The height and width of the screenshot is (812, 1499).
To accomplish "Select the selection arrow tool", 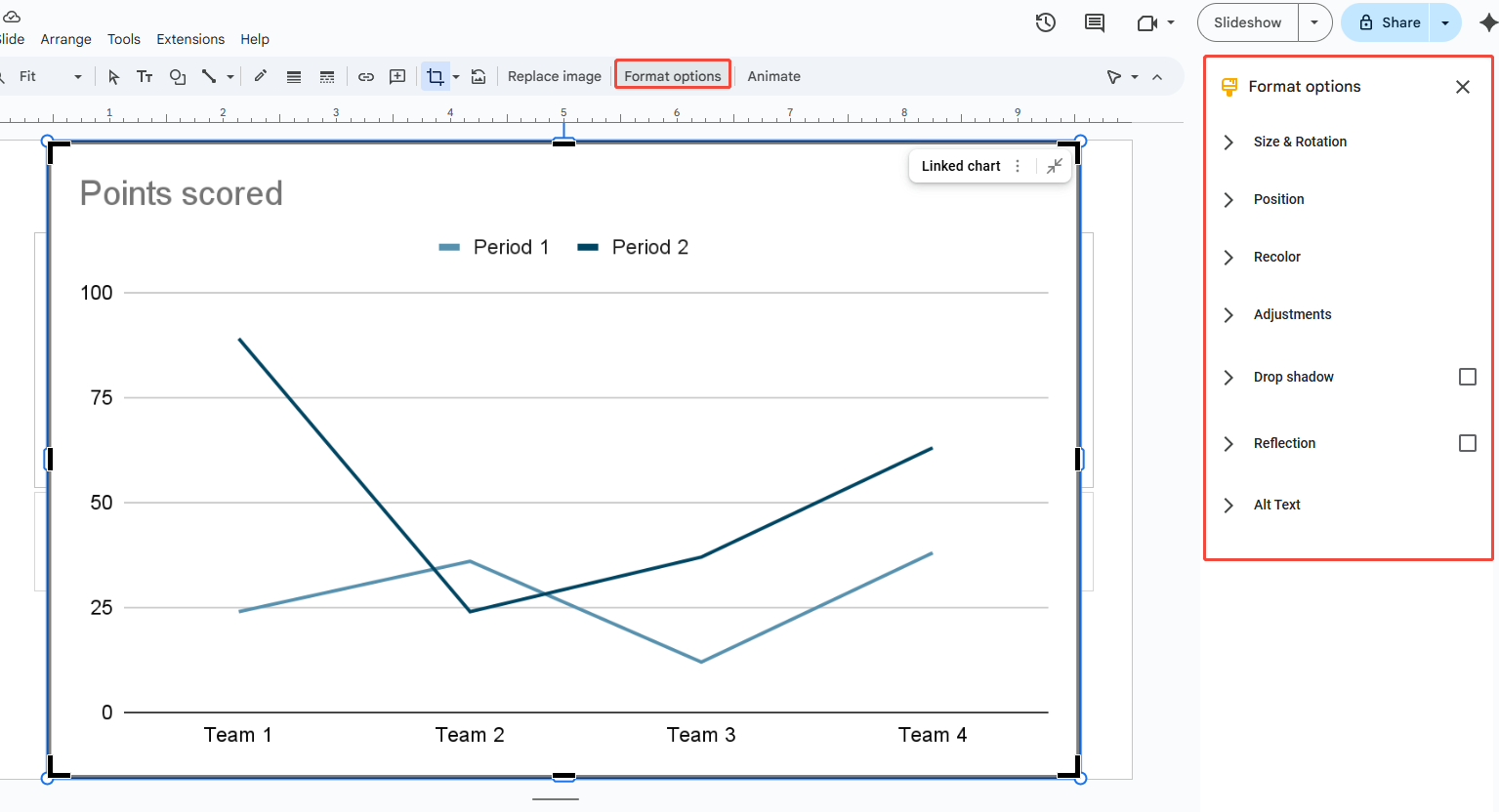I will click(x=113, y=76).
